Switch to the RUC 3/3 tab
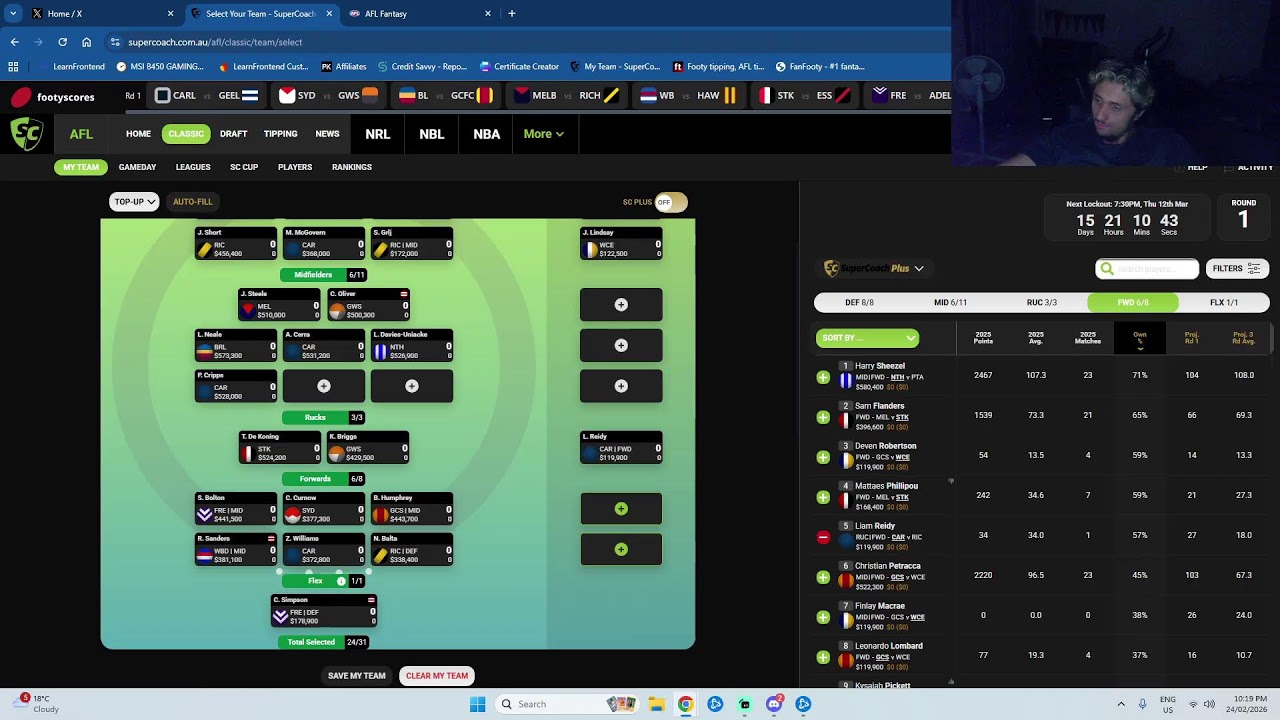1280x720 pixels. coord(1042,302)
